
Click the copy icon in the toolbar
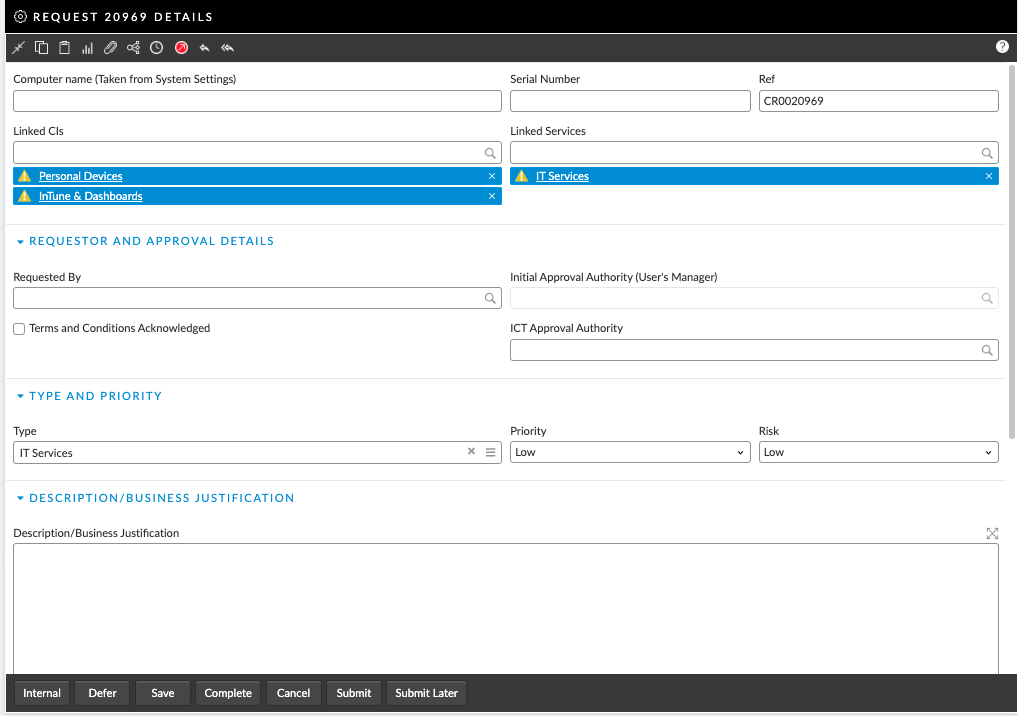pos(41,48)
